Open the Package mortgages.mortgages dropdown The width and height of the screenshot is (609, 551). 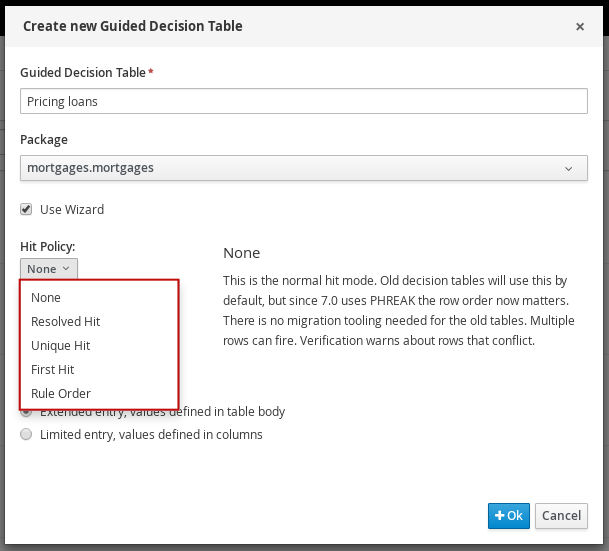tap(303, 168)
